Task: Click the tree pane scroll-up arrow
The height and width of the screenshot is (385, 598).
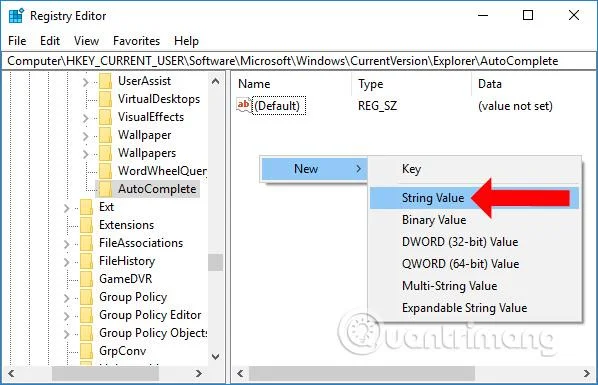Action: [x=215, y=81]
